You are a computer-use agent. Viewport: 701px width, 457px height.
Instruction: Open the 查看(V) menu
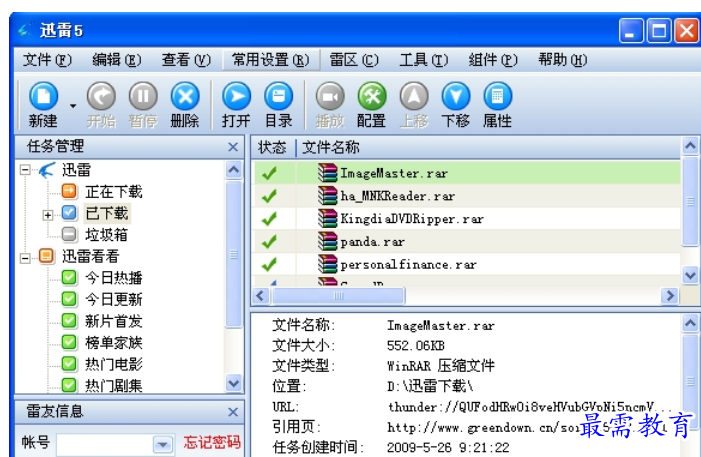pos(186,60)
